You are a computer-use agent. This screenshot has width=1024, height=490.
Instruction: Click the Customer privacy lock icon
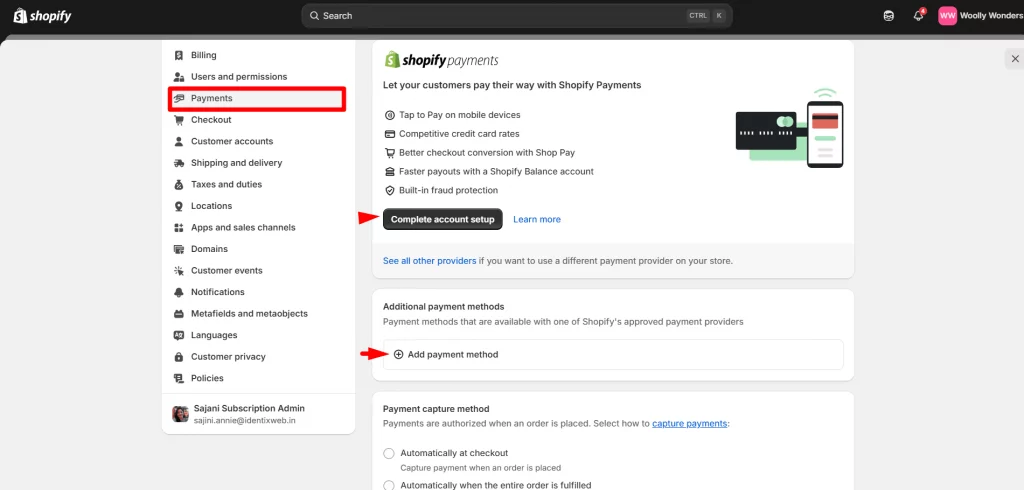(178, 357)
